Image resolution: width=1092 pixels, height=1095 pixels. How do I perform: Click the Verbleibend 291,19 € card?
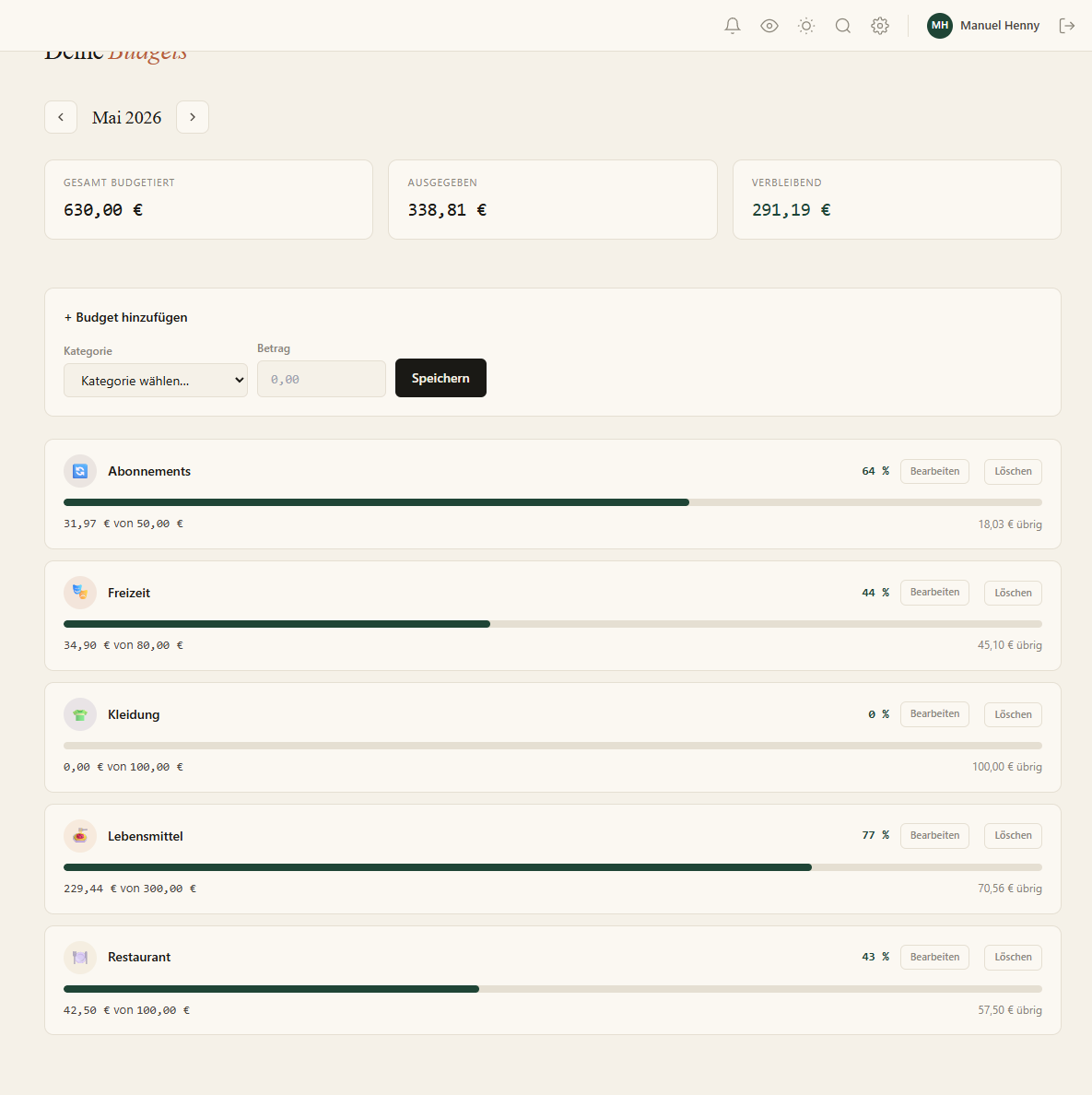pos(897,200)
